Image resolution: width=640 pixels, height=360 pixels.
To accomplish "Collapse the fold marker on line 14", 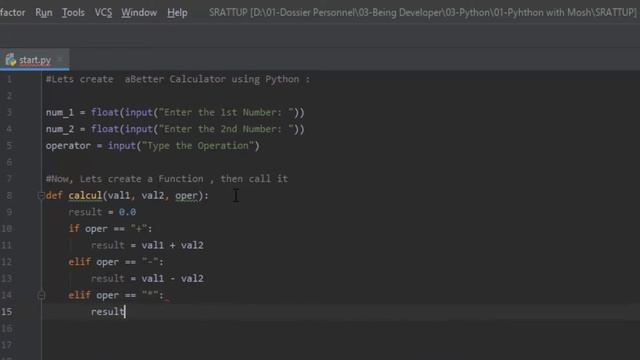I will (41, 295).
